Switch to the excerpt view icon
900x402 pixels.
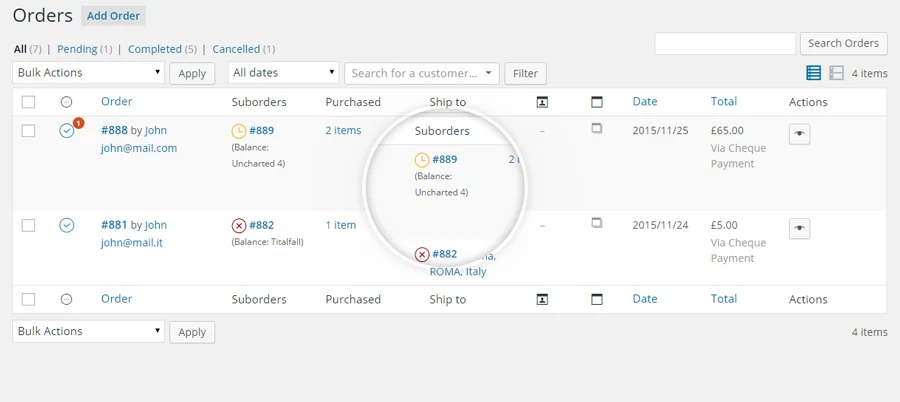pos(836,73)
